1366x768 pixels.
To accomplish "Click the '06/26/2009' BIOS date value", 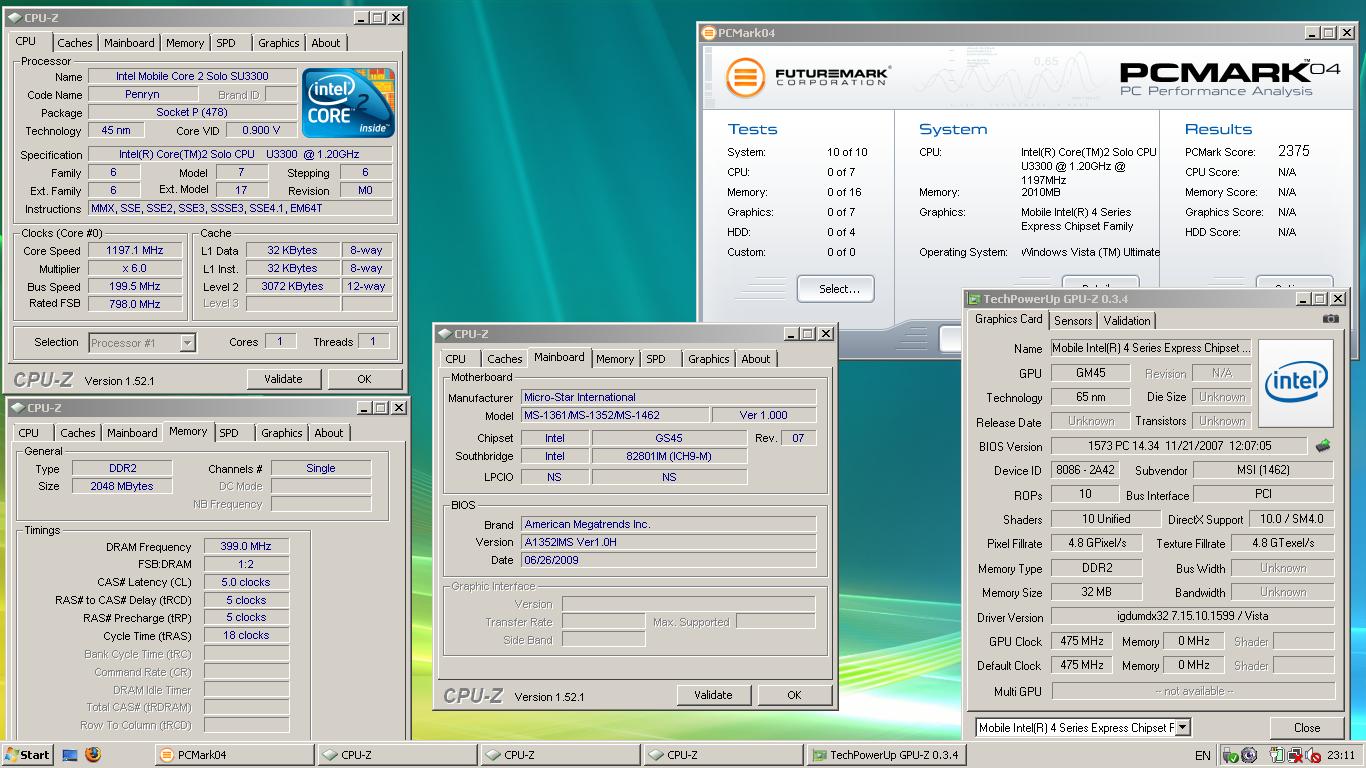I will click(x=669, y=560).
